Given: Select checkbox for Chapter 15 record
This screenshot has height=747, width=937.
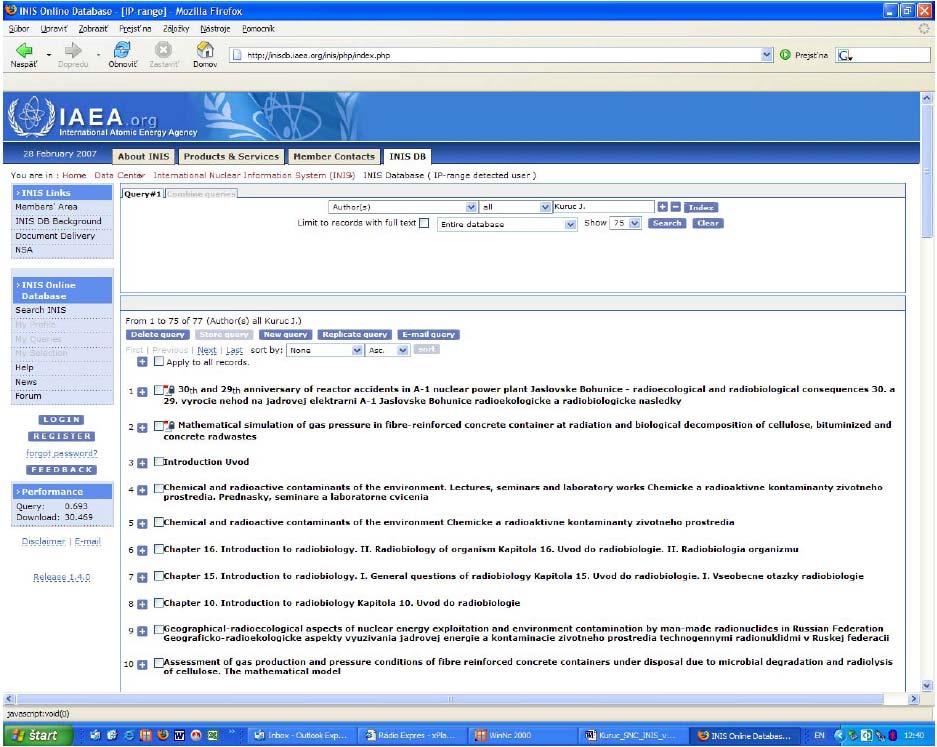Looking at the screenshot, I should tap(158, 575).
